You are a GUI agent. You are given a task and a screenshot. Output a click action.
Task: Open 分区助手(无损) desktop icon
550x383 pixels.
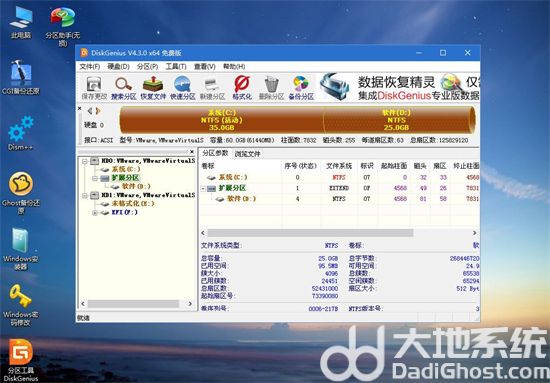[x=63, y=26]
